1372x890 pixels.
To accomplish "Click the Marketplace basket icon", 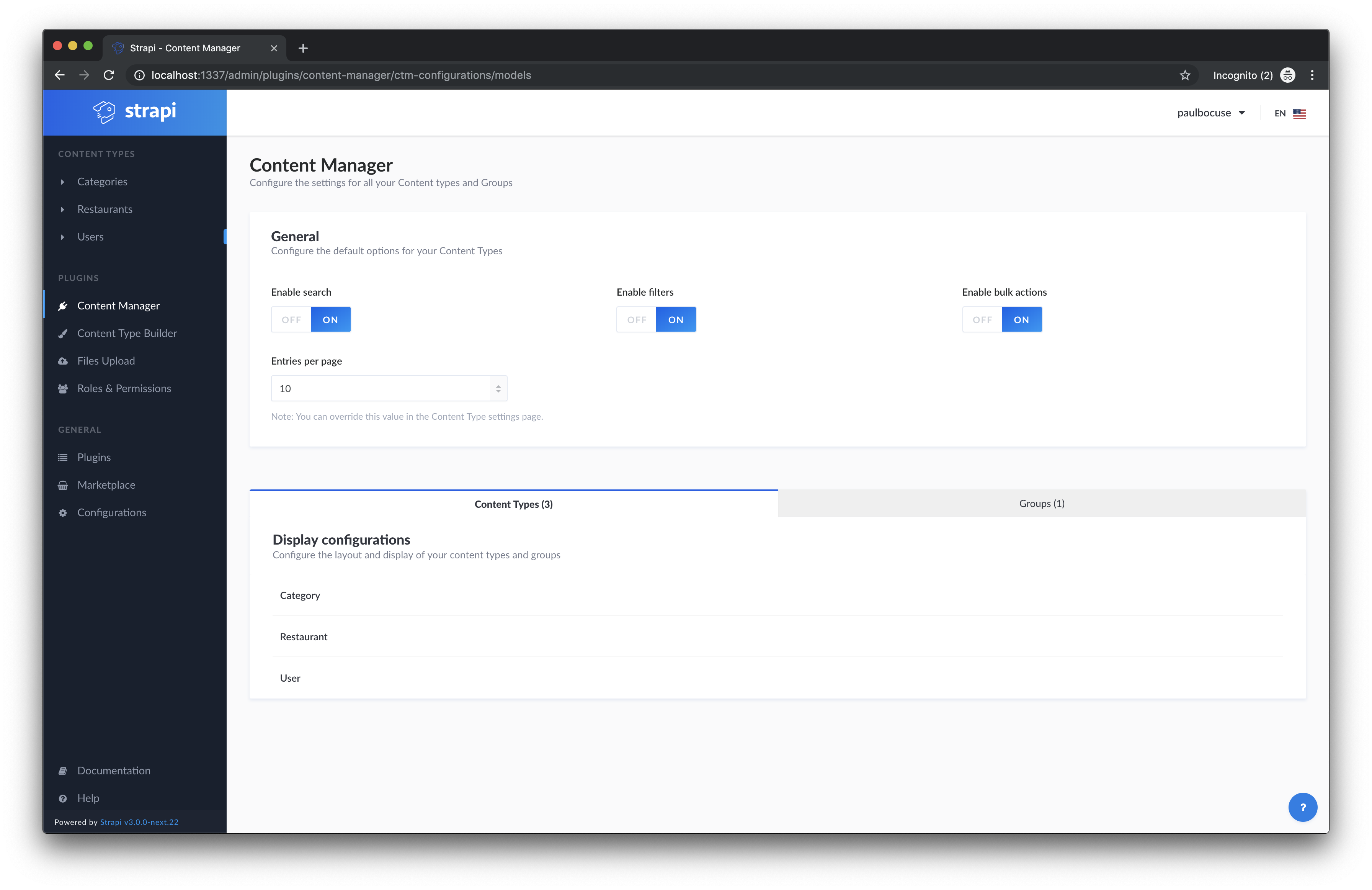I will coord(63,485).
